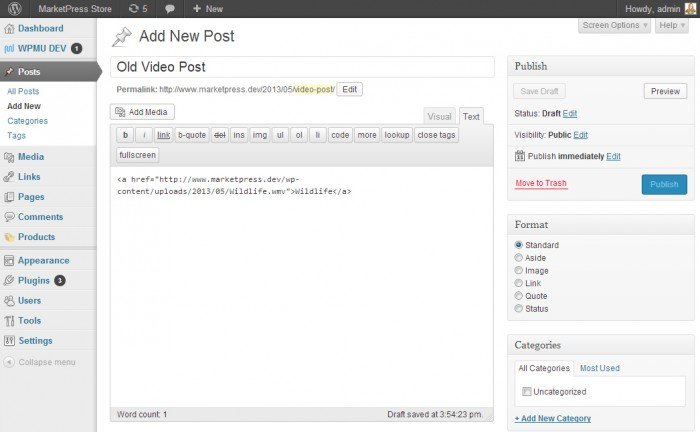Open the Most Used categories tab
This screenshot has width=700, height=432.
point(600,368)
